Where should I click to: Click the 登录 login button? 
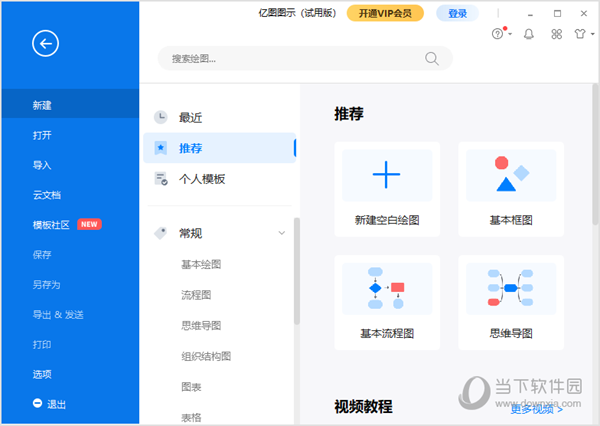click(x=457, y=13)
